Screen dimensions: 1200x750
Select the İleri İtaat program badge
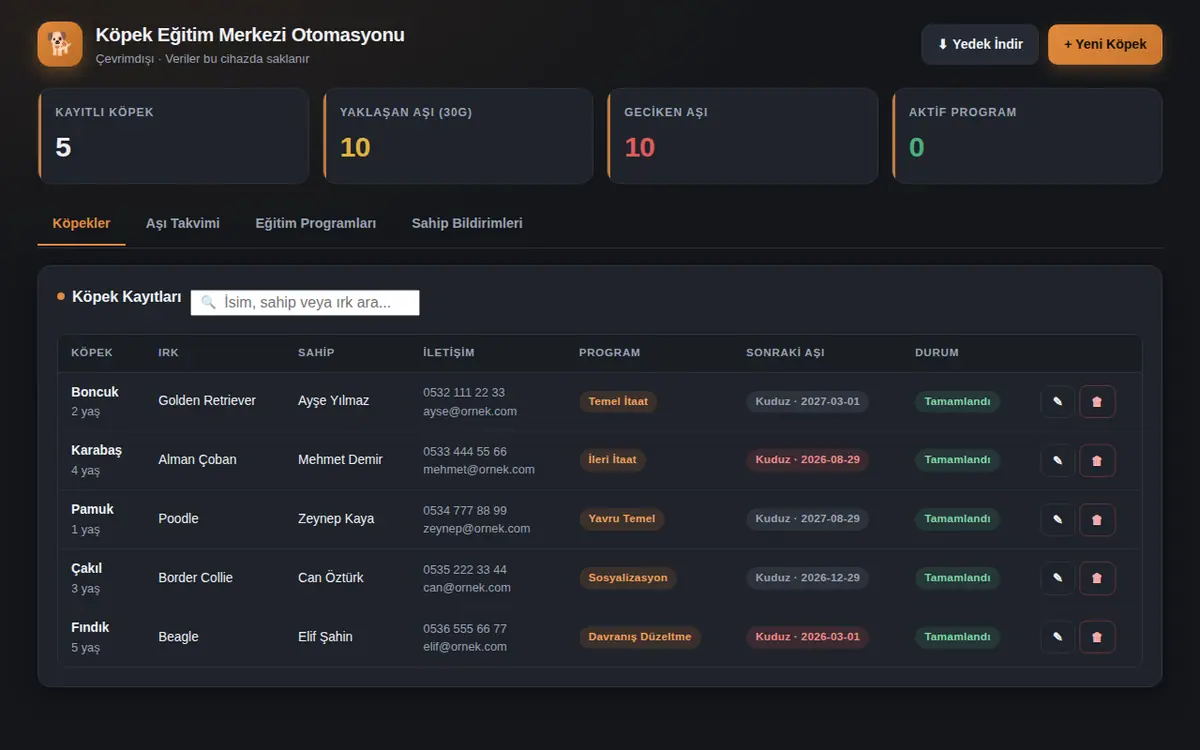(613, 460)
